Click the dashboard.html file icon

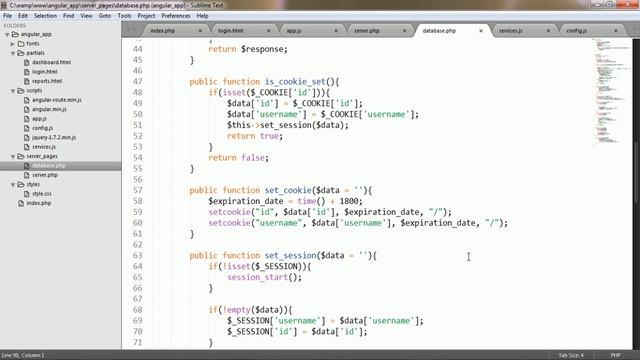pyautogui.click(x=27, y=62)
